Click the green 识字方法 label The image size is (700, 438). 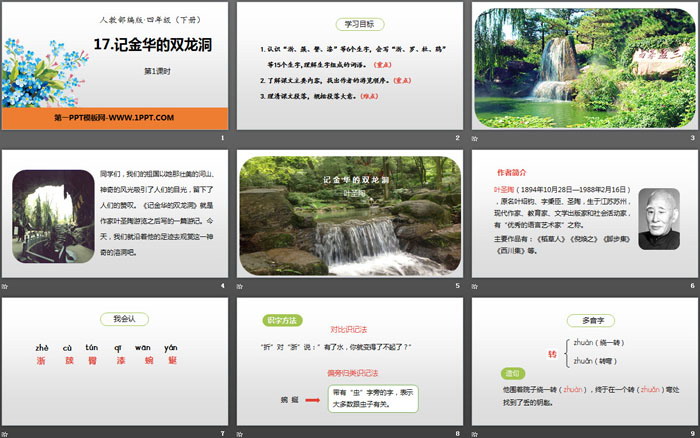point(282,319)
